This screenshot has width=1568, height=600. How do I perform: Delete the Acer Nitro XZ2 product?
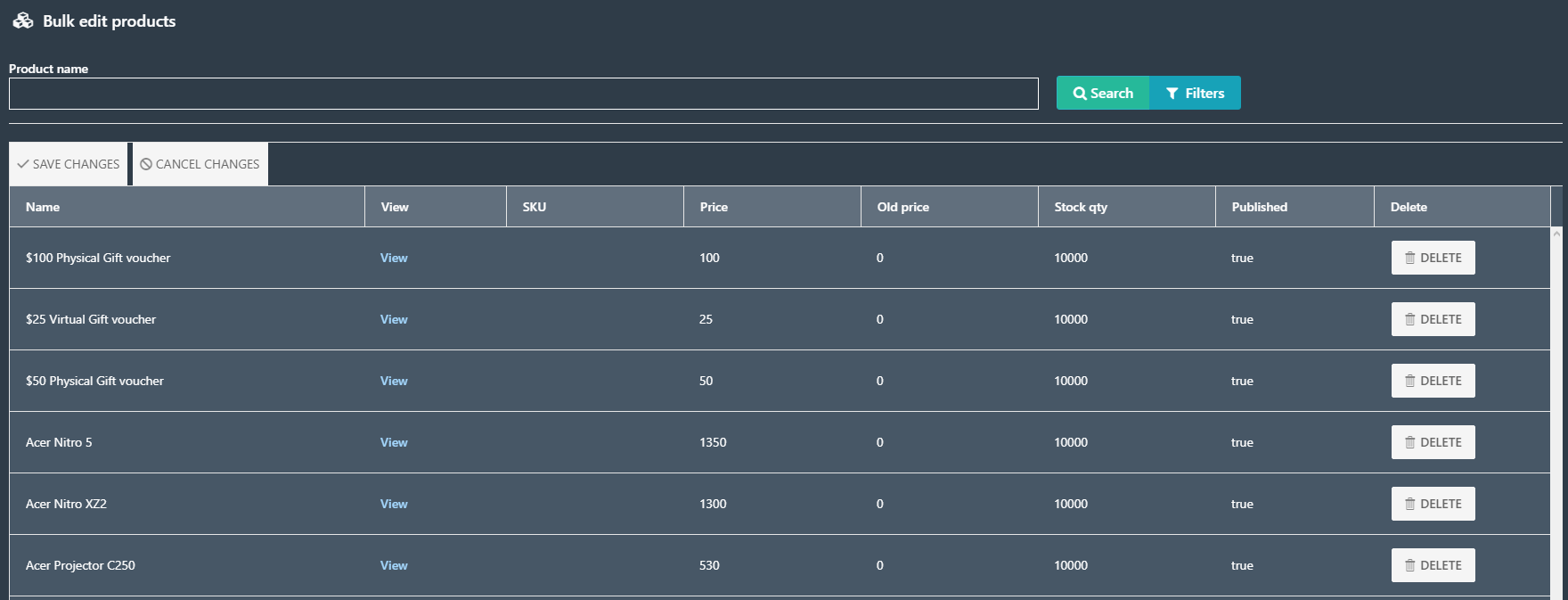click(1433, 504)
